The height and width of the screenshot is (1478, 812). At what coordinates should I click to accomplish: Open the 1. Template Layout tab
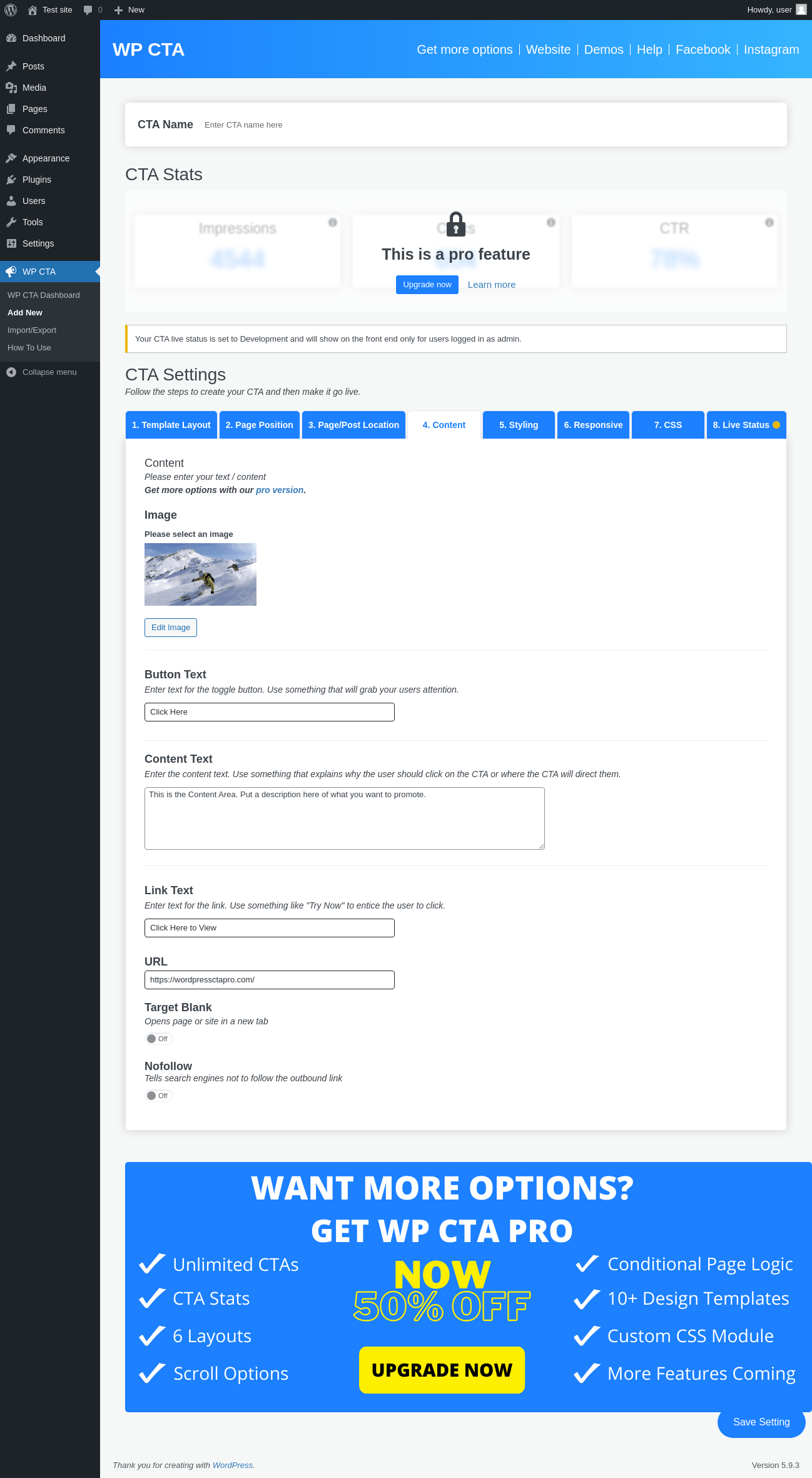171,425
